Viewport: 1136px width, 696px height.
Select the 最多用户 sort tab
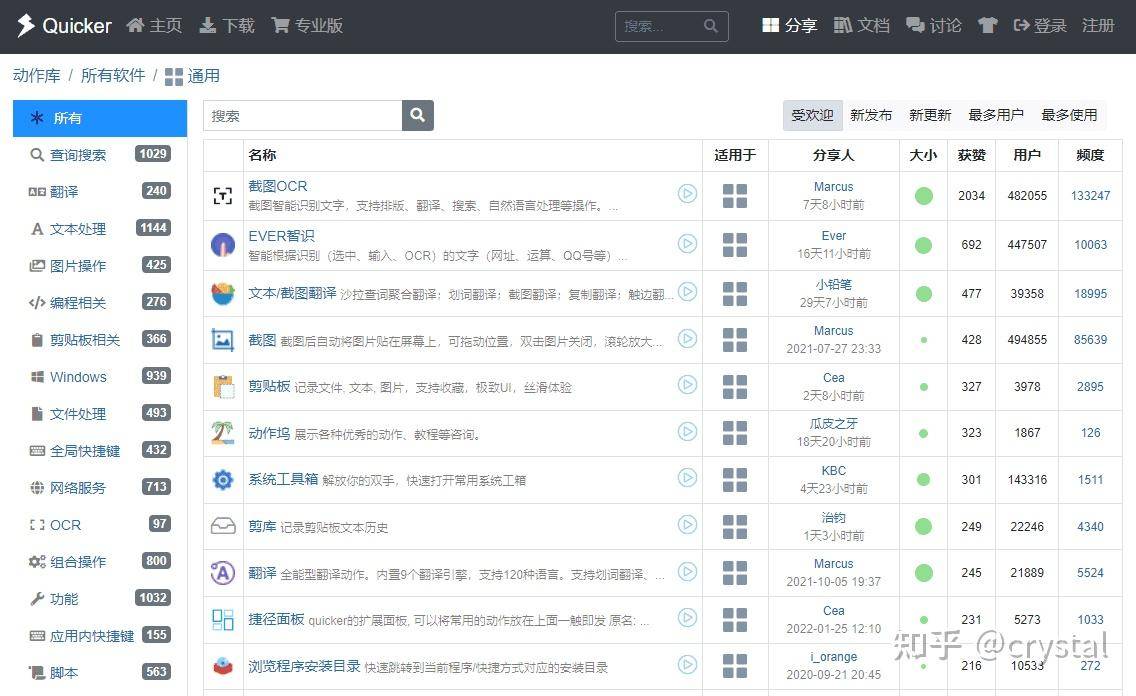995,115
